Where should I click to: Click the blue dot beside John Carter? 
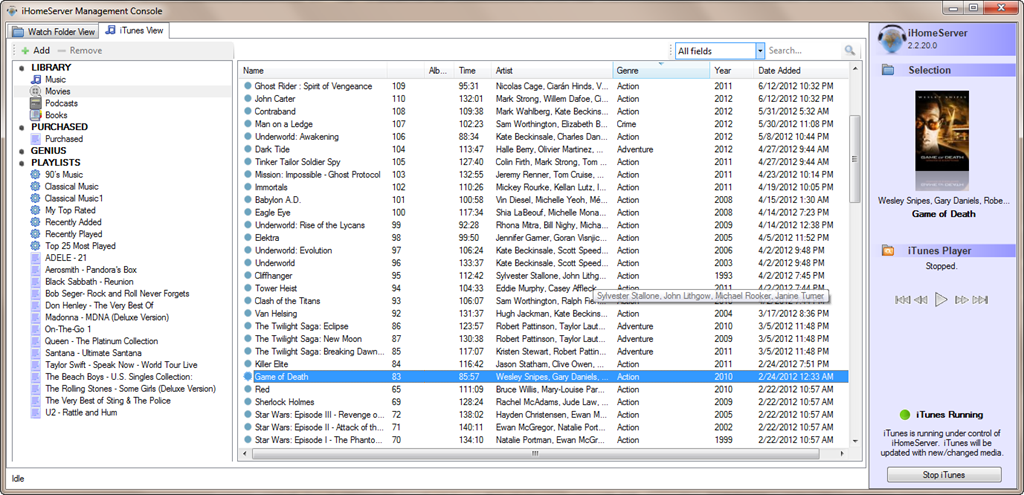pos(248,99)
